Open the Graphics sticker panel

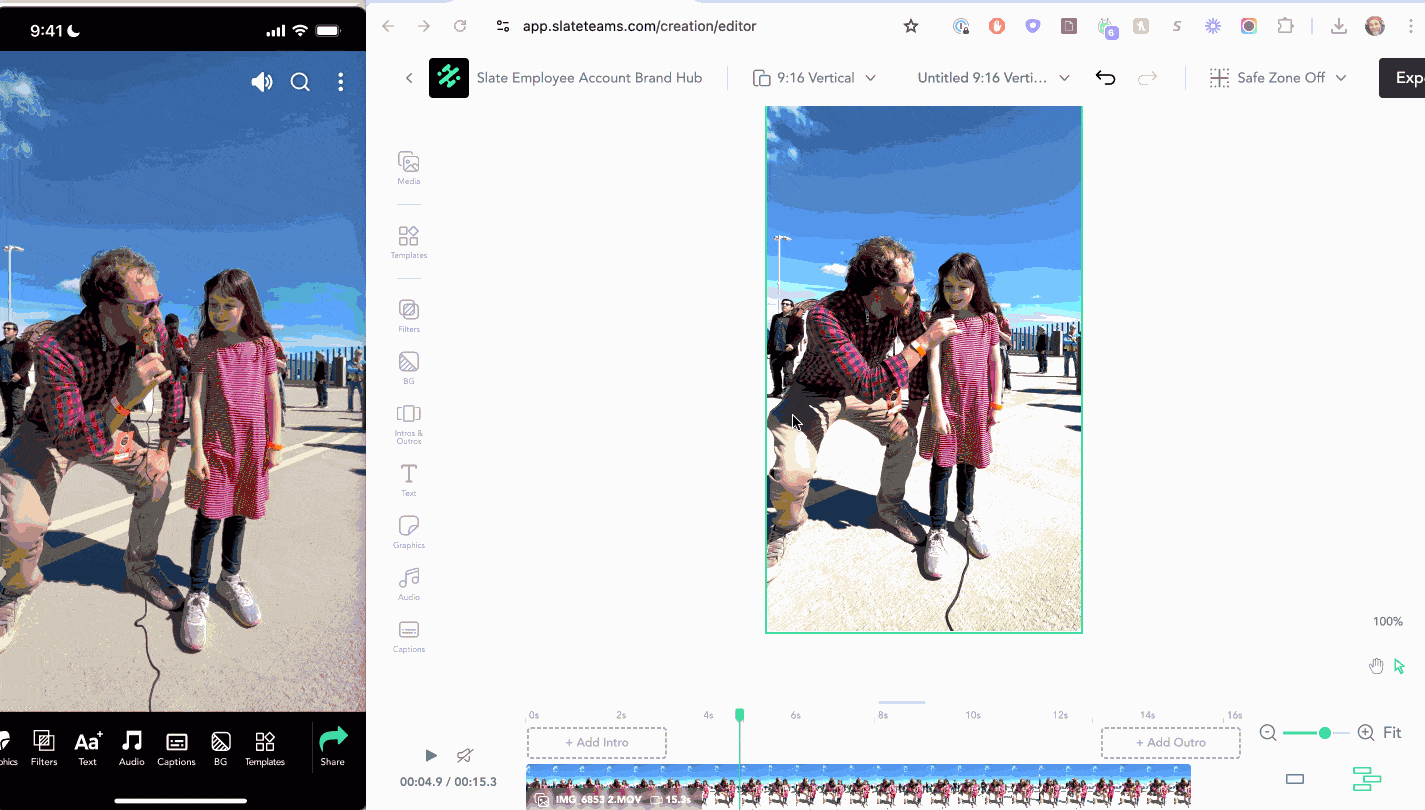point(408,531)
